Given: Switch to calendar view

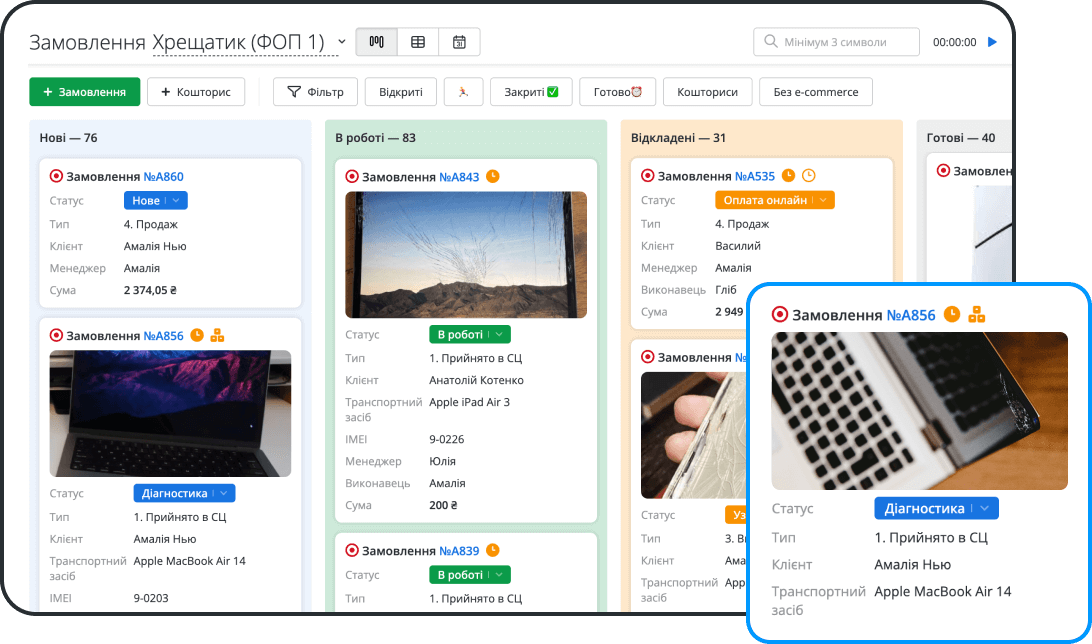Looking at the screenshot, I should pyautogui.click(x=459, y=42).
